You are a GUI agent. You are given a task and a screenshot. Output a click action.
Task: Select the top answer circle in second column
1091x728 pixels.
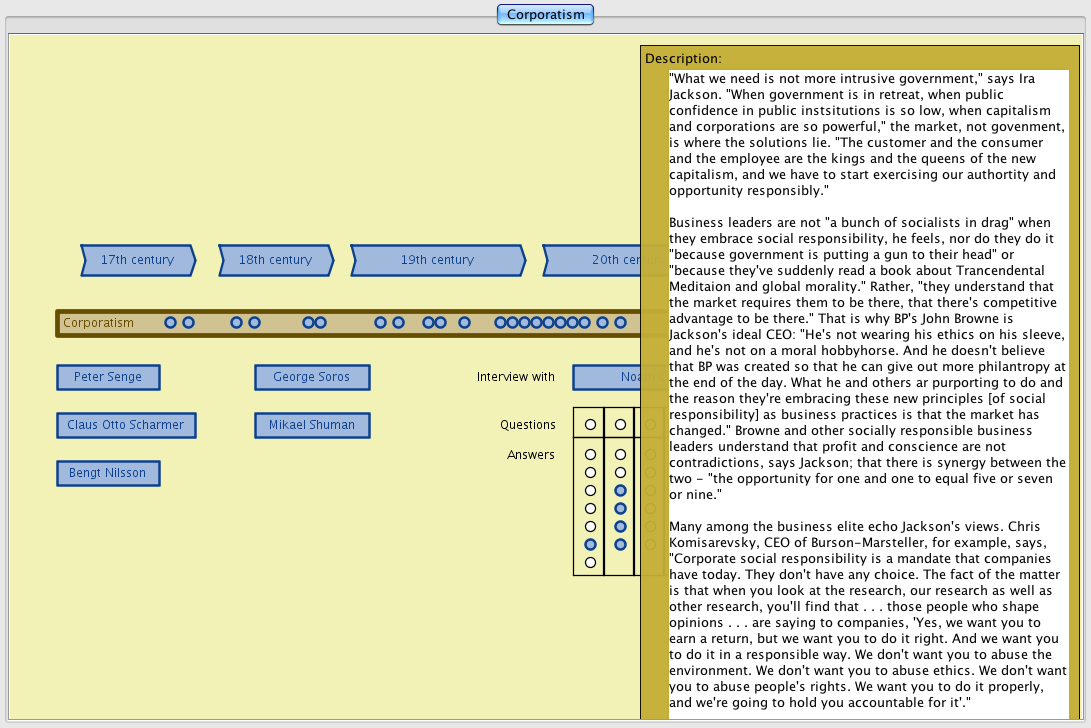620,455
